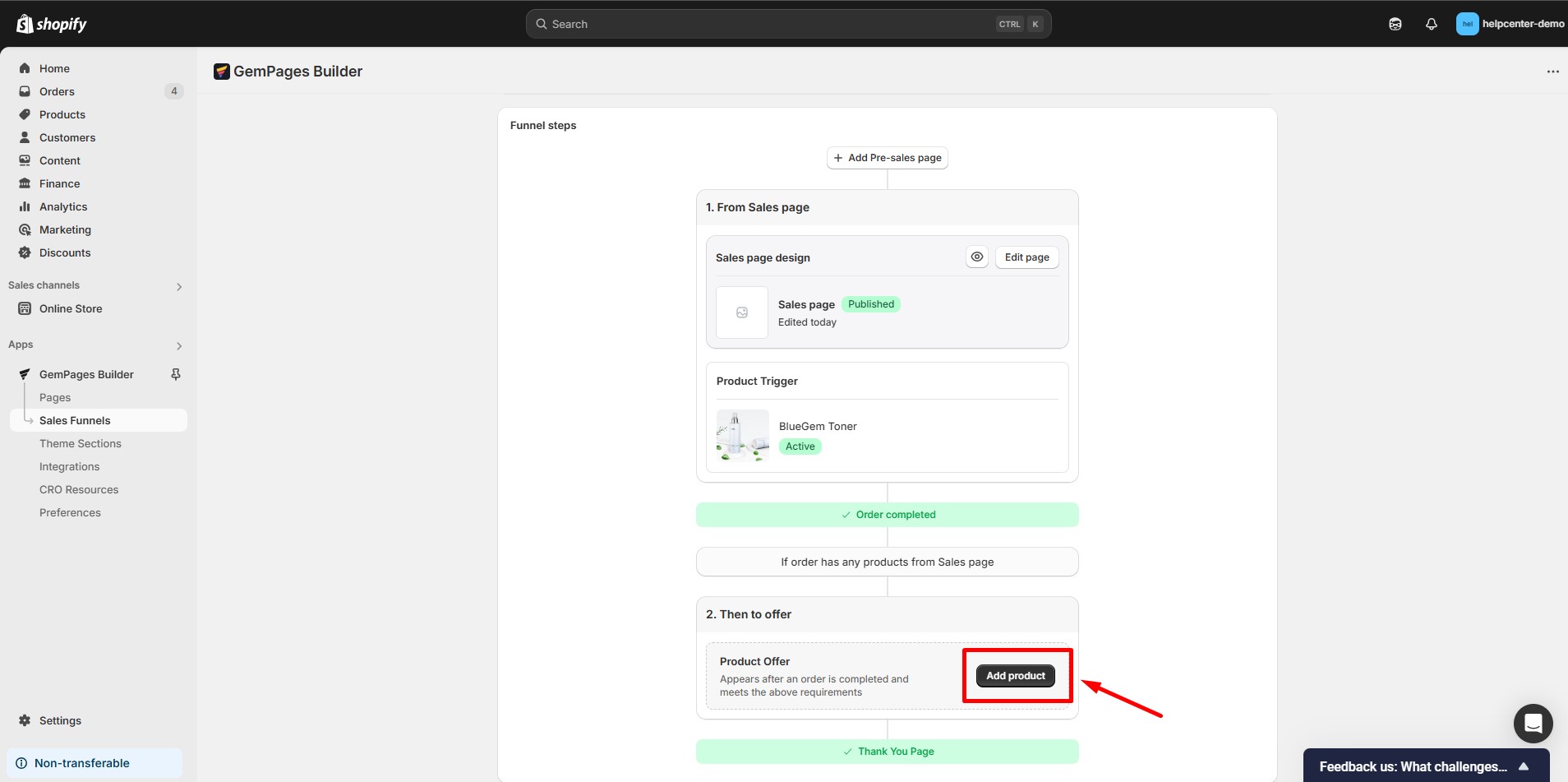Open Settings via the gear icon
This screenshot has height=782, width=1568.
(x=25, y=720)
